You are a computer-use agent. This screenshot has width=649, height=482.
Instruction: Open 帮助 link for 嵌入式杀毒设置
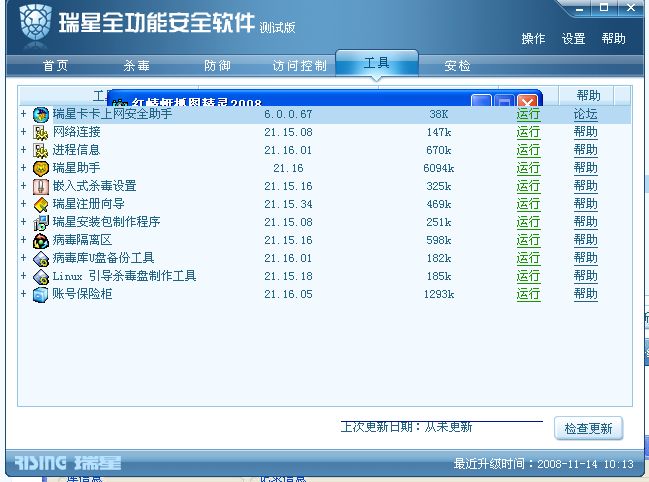[x=586, y=186]
